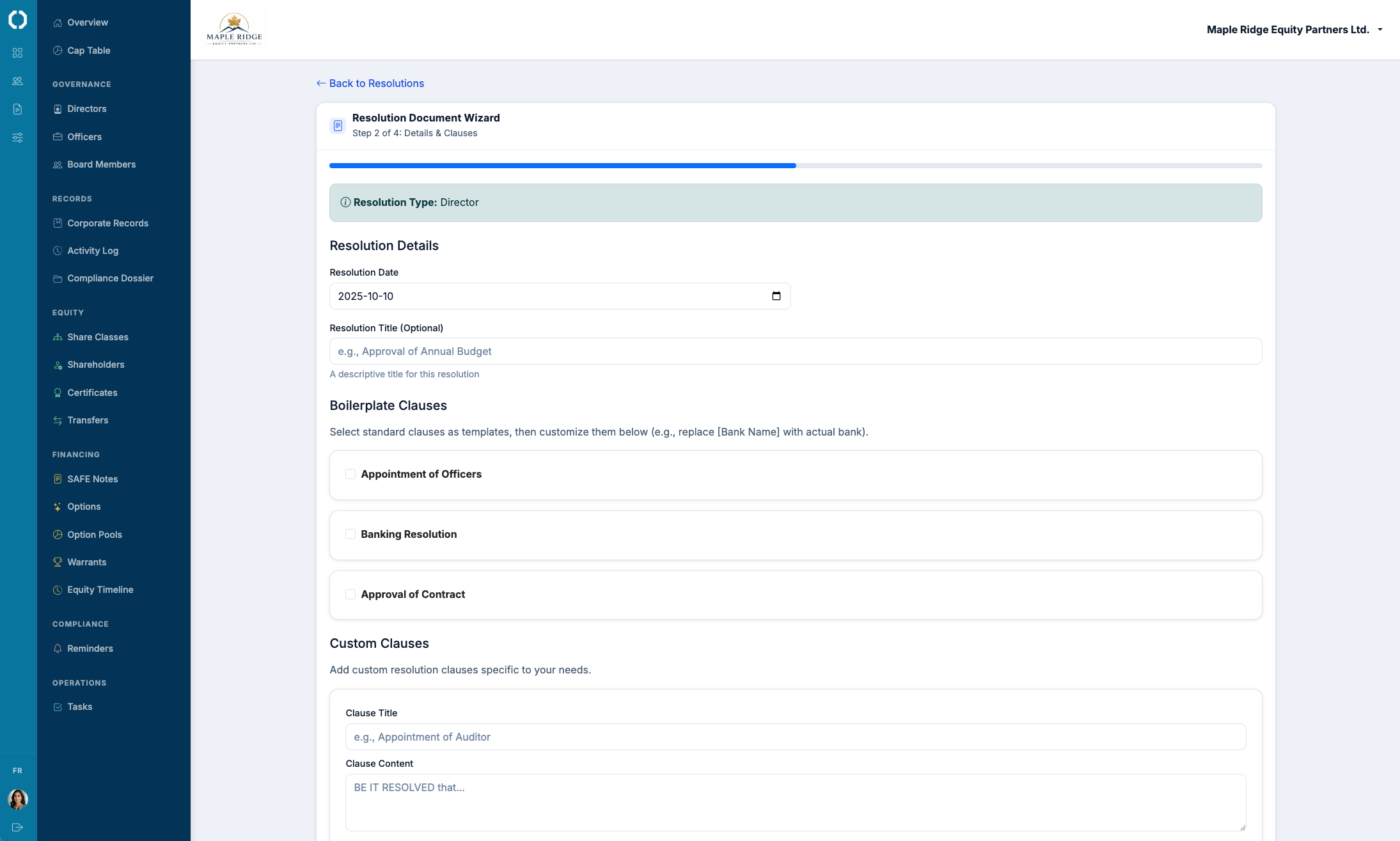Click the Resolution Type info icon
The height and width of the screenshot is (841, 1400).
345,202
